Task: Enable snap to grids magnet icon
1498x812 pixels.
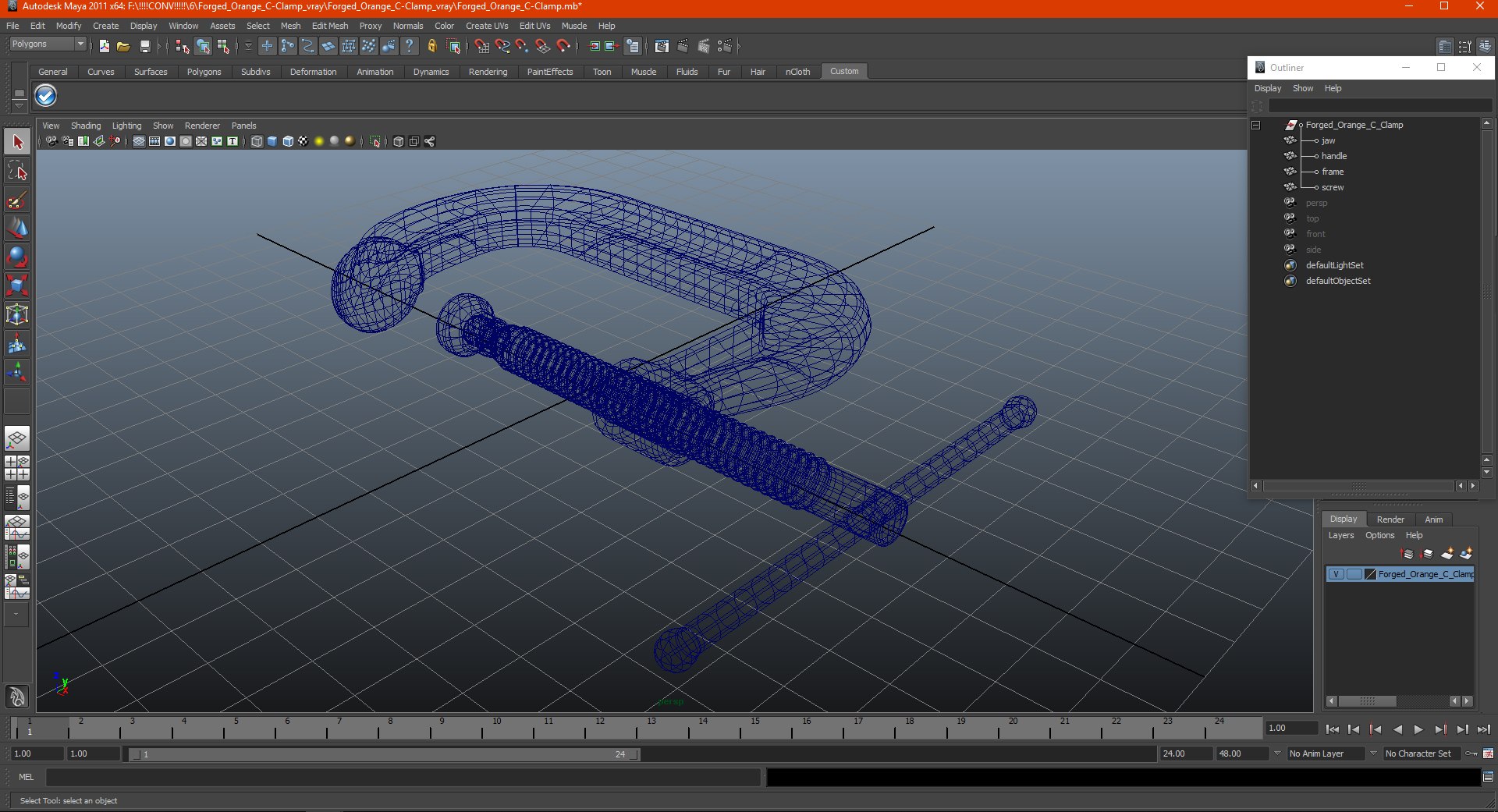Action: [x=481, y=47]
